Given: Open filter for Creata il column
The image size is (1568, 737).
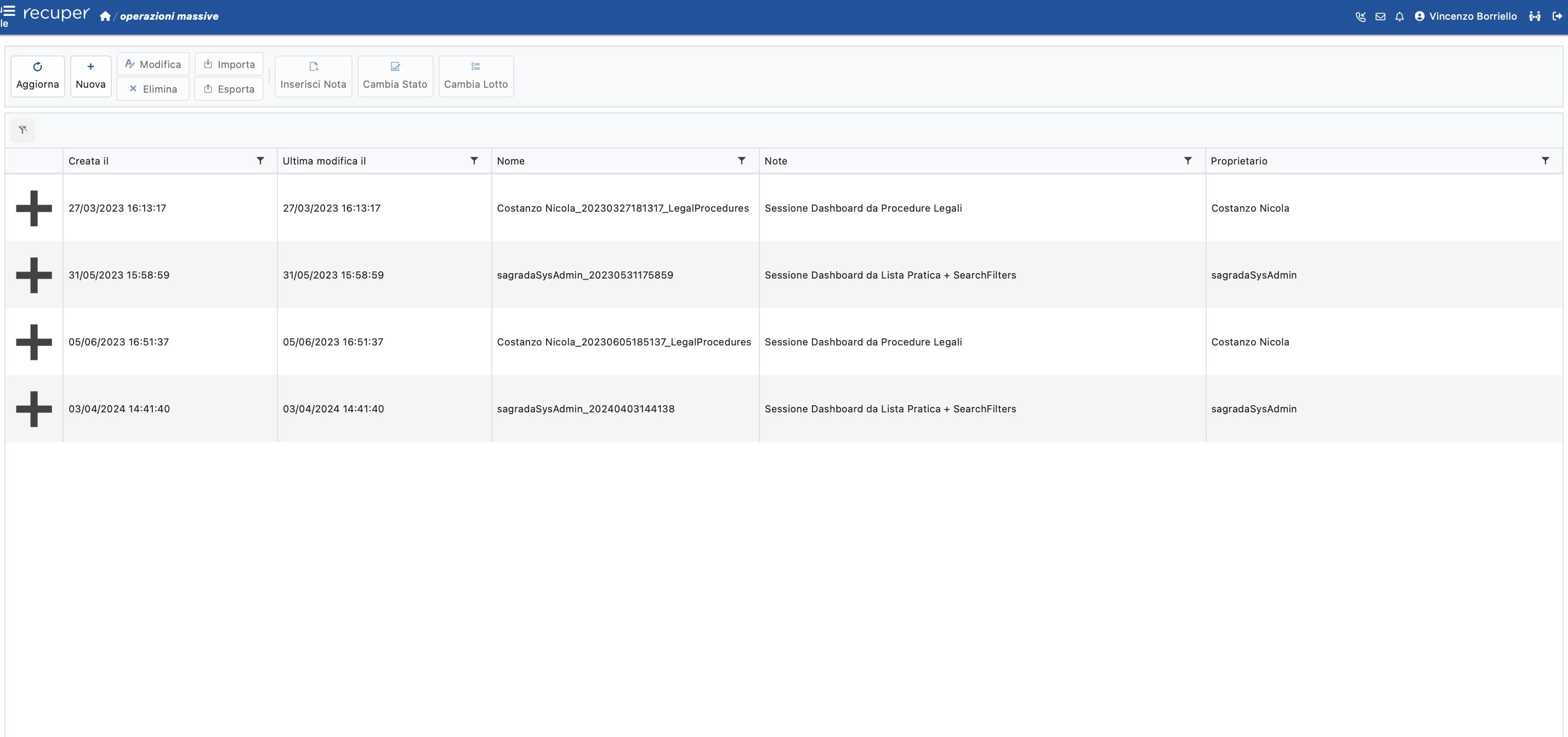Looking at the screenshot, I should [260, 161].
